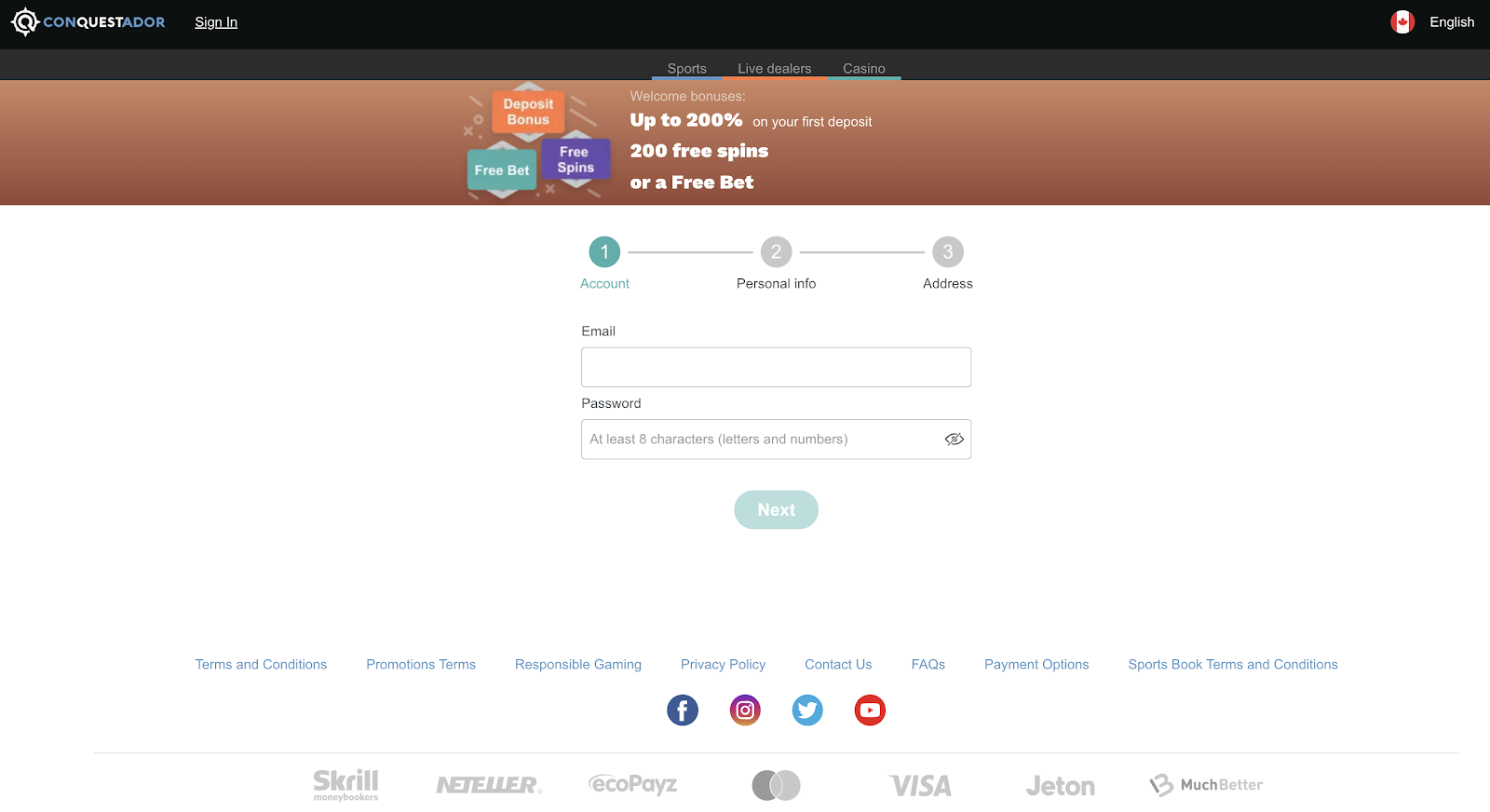Select step 1 Account circle
The height and width of the screenshot is (812, 1490).
tap(604, 251)
